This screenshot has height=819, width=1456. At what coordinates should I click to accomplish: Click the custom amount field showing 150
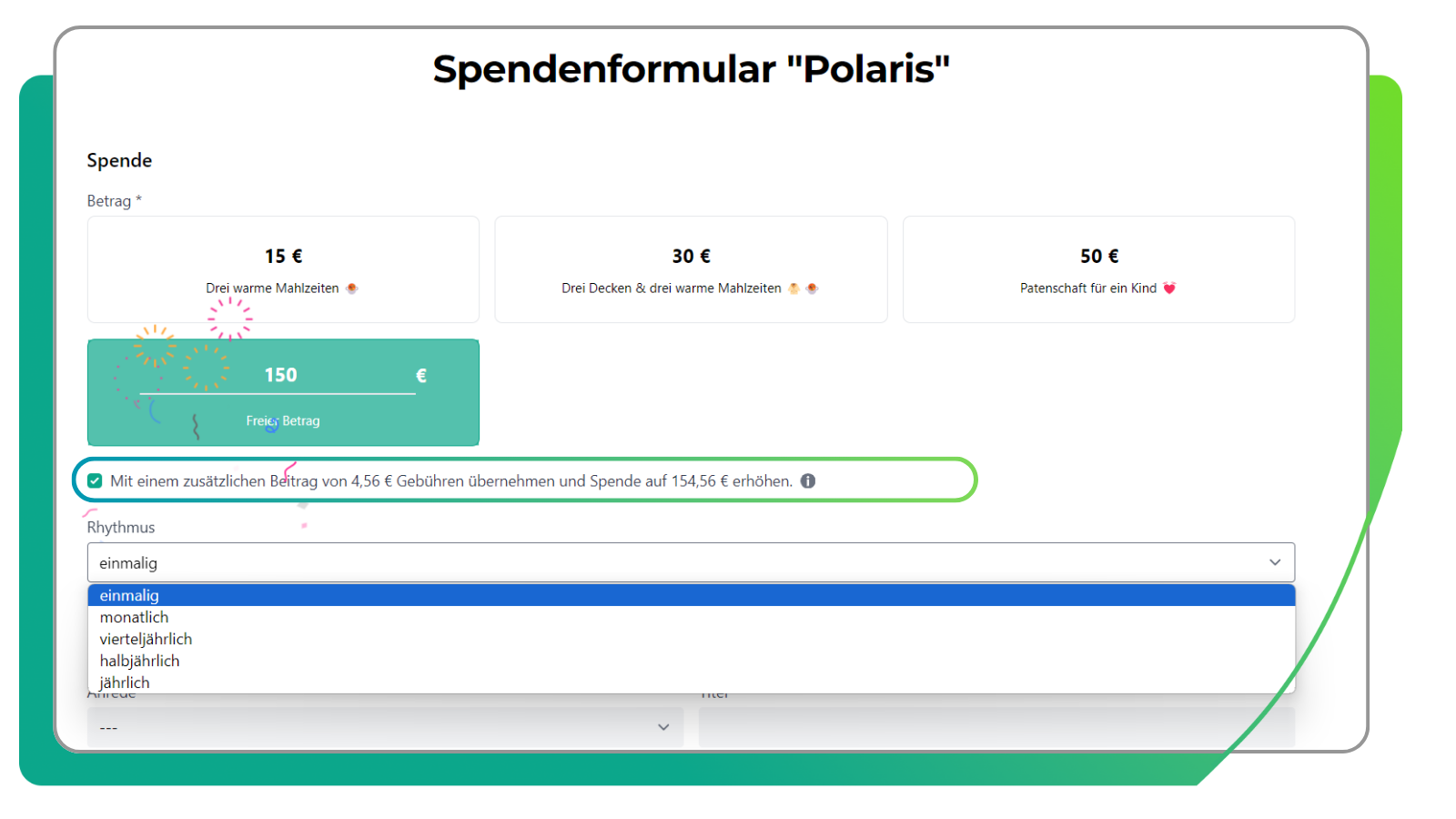tap(282, 374)
